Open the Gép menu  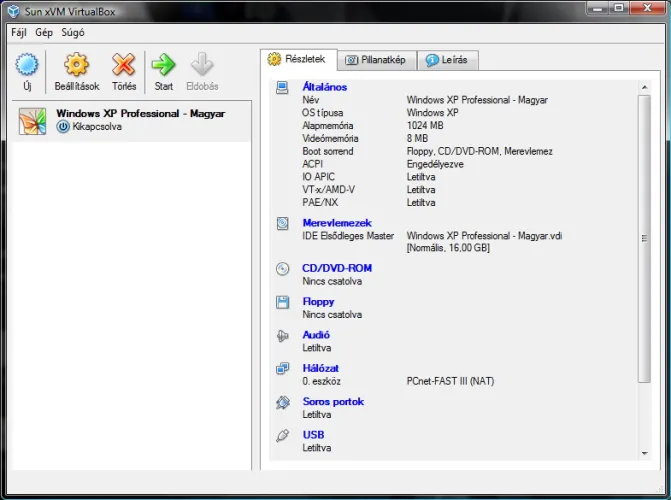(44, 33)
